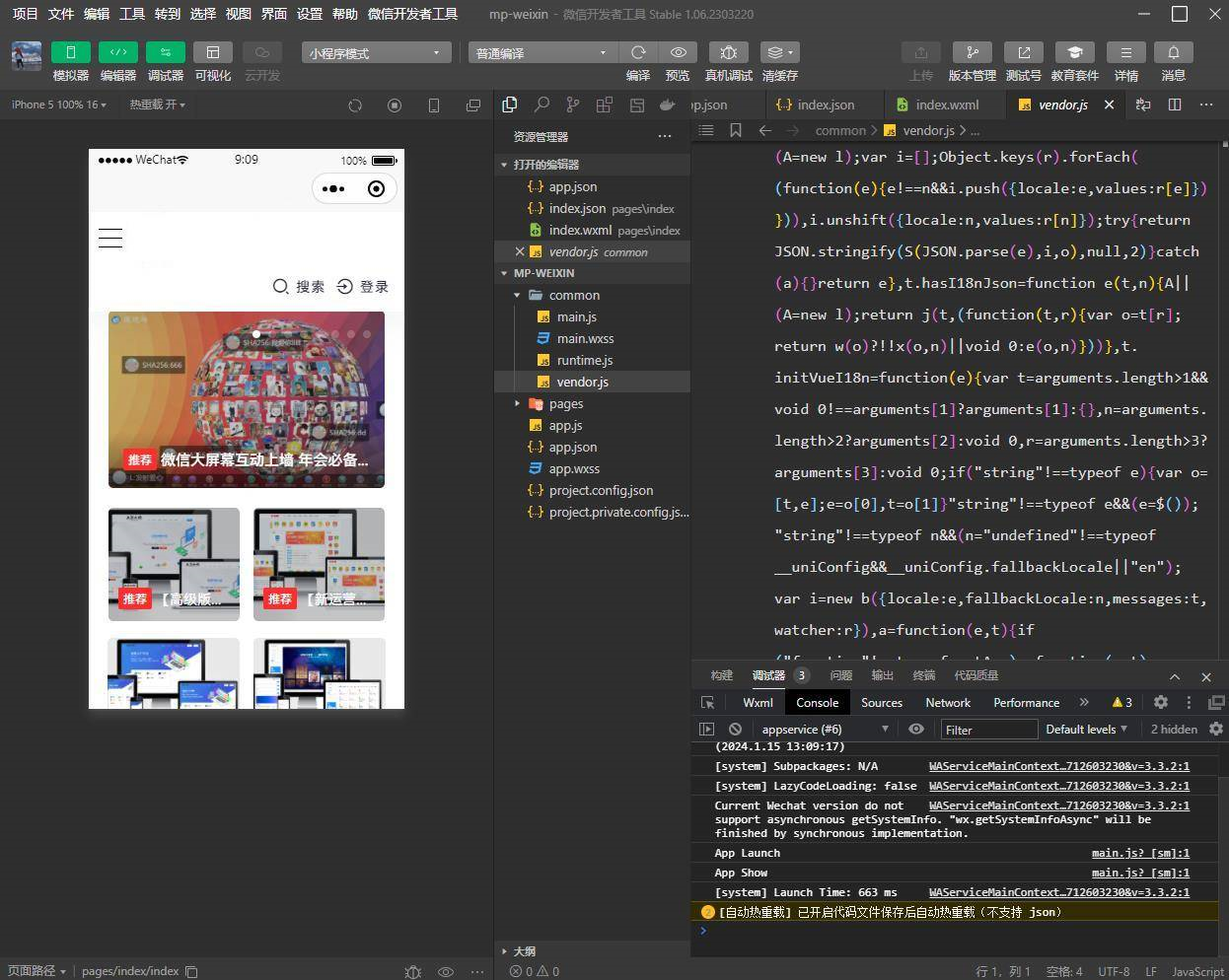The height and width of the screenshot is (980, 1229).
Task: Open the mini program mode dropdown
Action: click(376, 52)
